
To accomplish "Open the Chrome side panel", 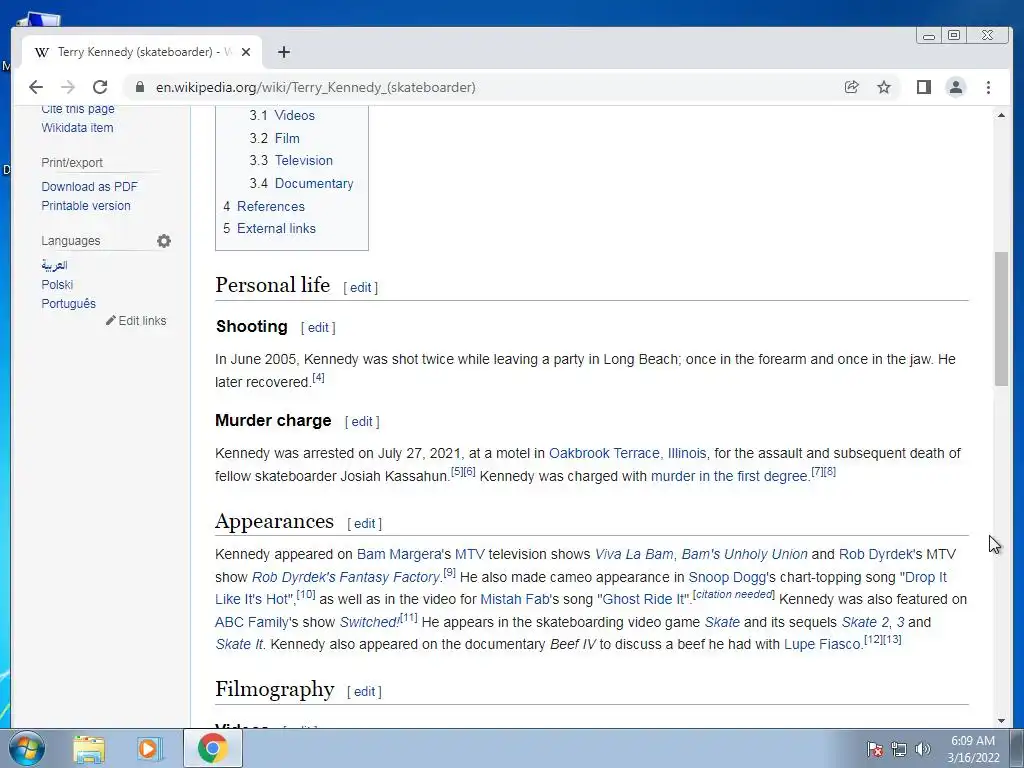I will click(x=923, y=87).
